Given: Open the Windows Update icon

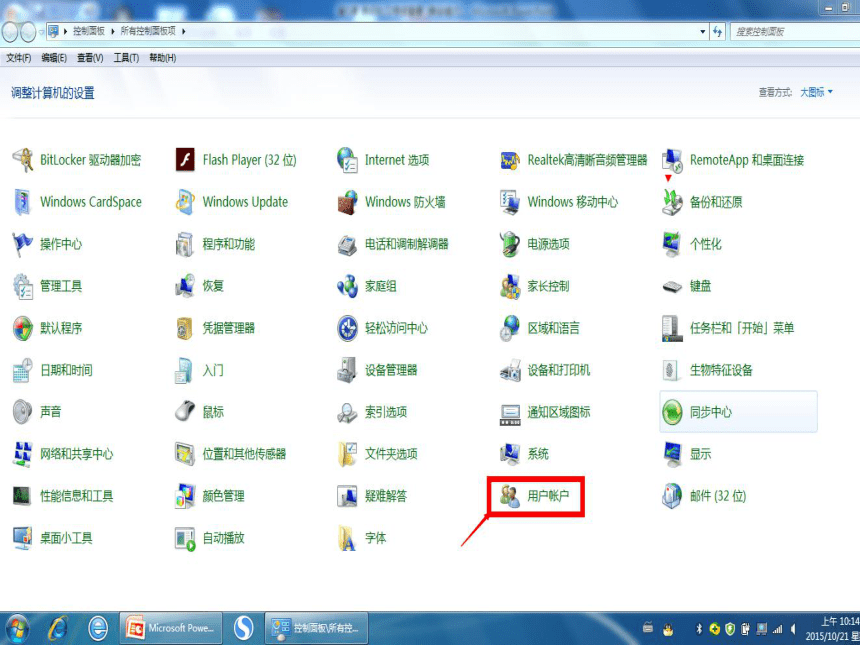Looking at the screenshot, I should click(185, 202).
